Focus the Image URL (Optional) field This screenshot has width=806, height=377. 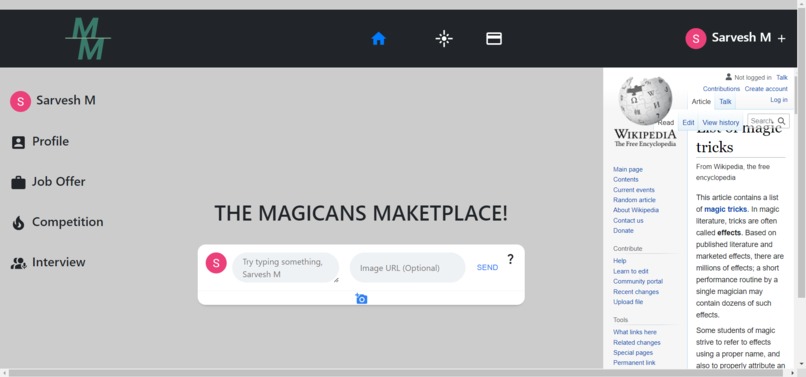click(x=408, y=267)
